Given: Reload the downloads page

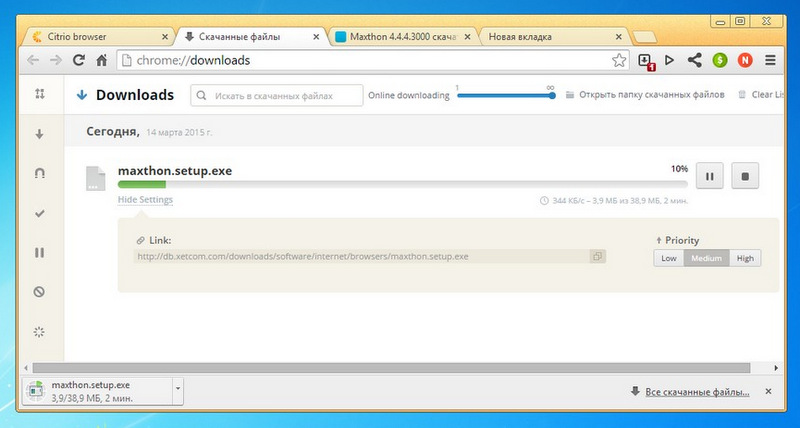Looking at the screenshot, I should [78, 60].
